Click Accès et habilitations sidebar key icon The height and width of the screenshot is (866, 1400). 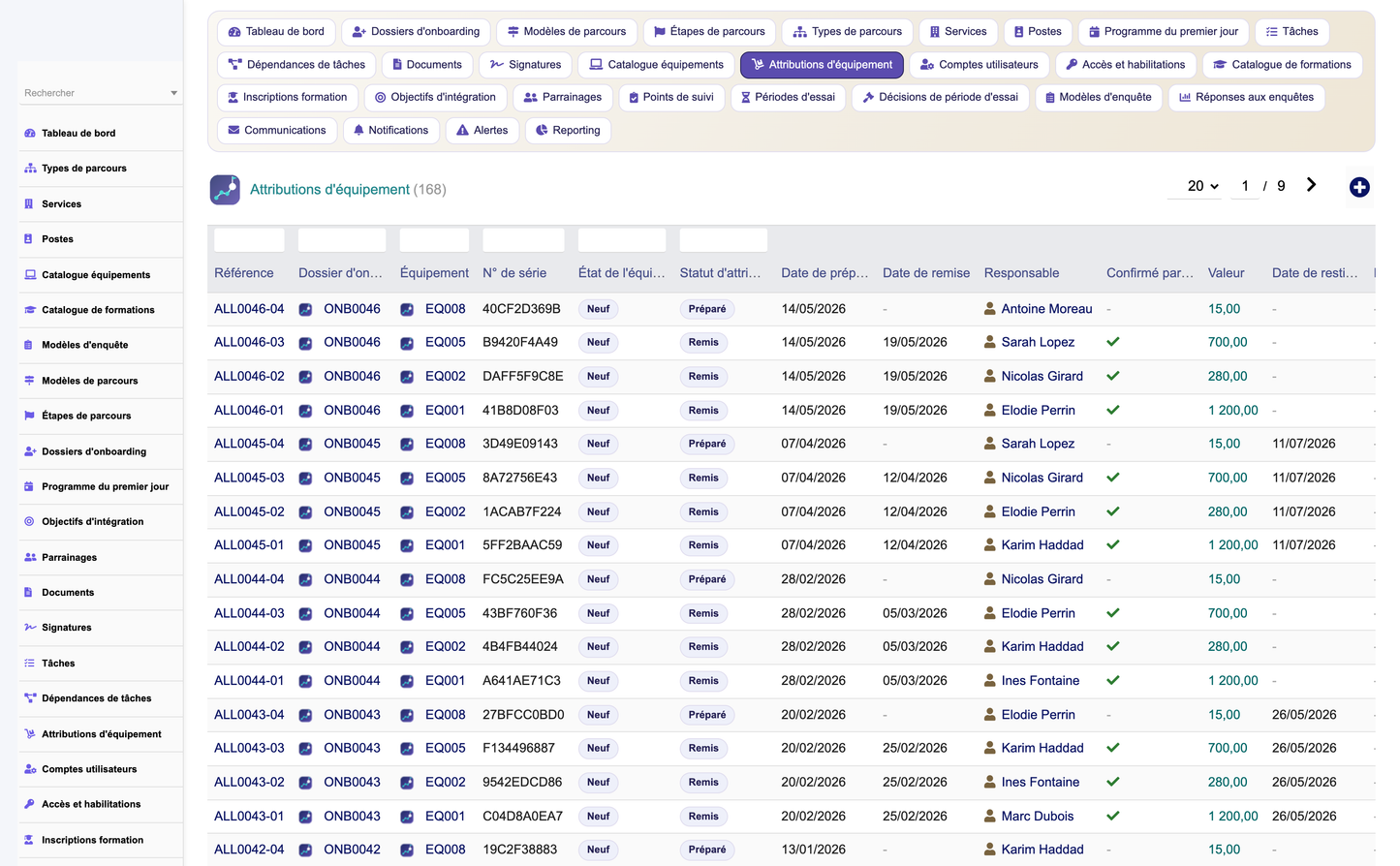[29, 804]
